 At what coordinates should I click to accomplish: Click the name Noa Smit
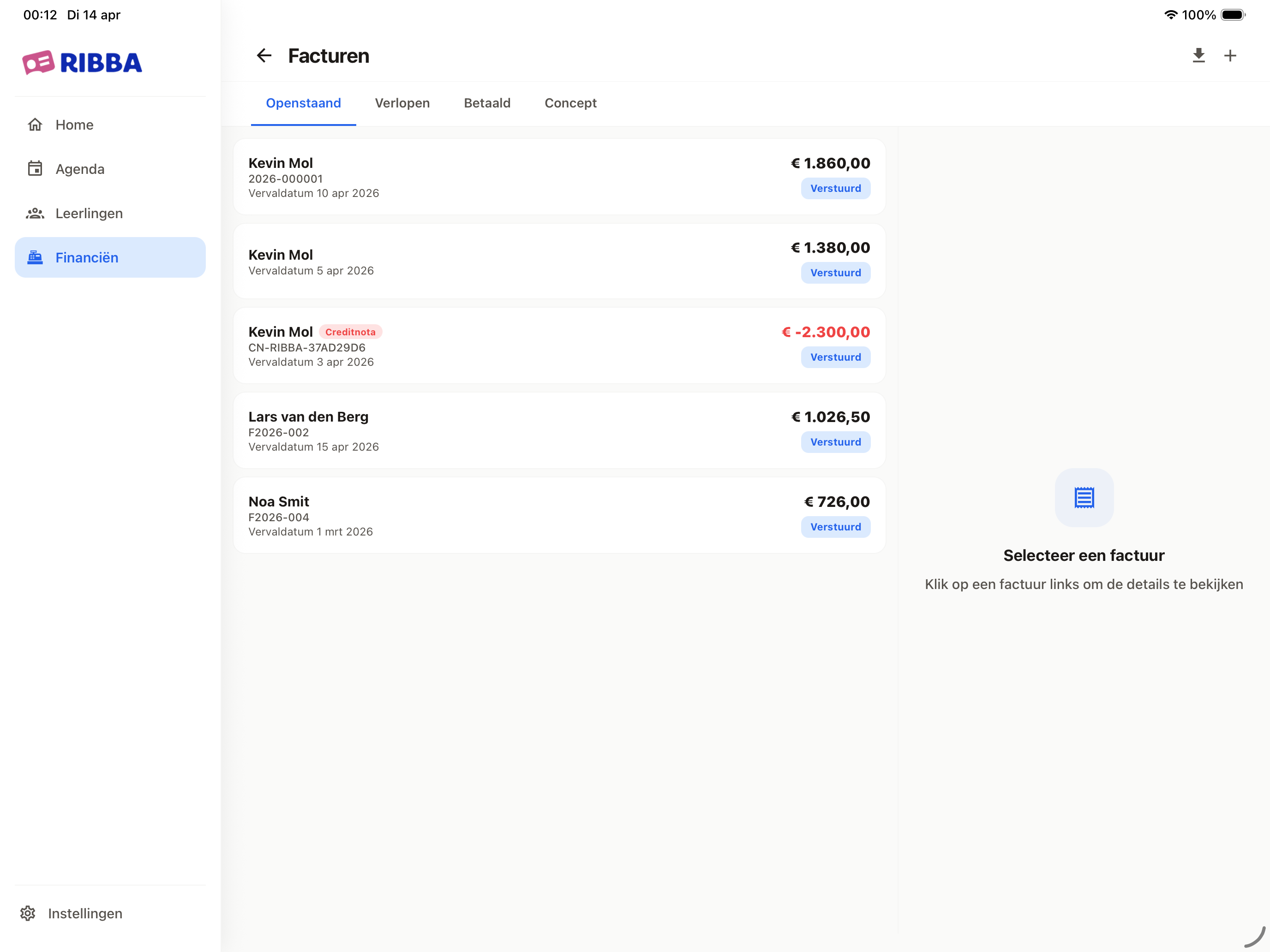278,501
